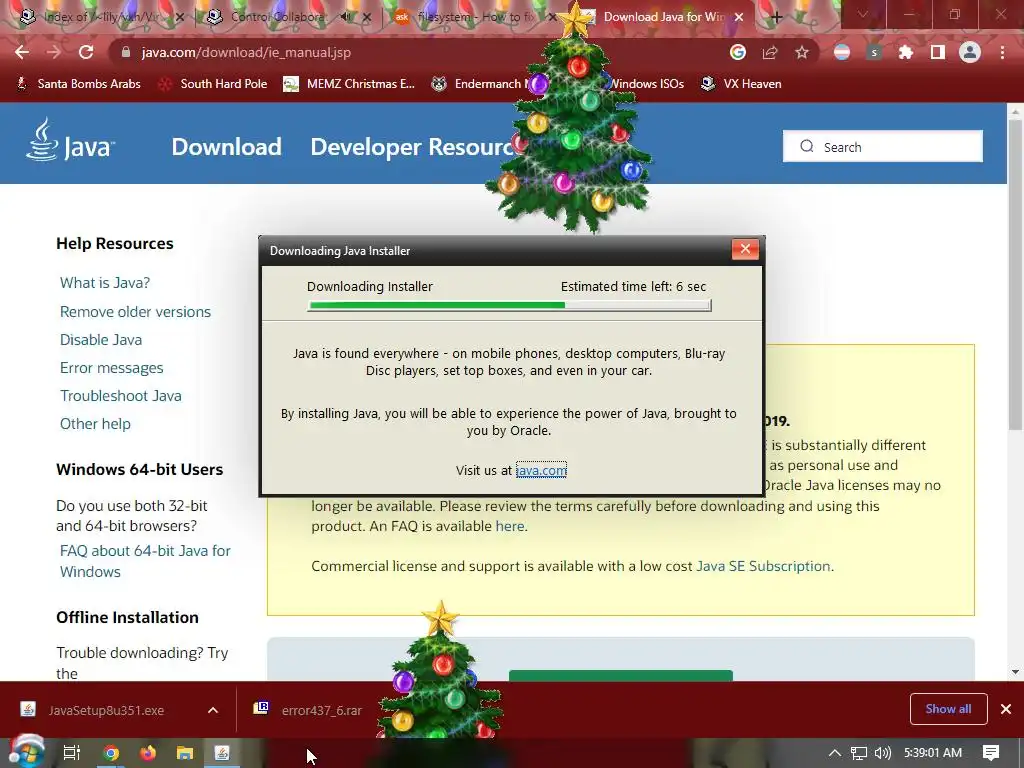Click Show all downloads button
The height and width of the screenshot is (768, 1024).
(x=948, y=709)
